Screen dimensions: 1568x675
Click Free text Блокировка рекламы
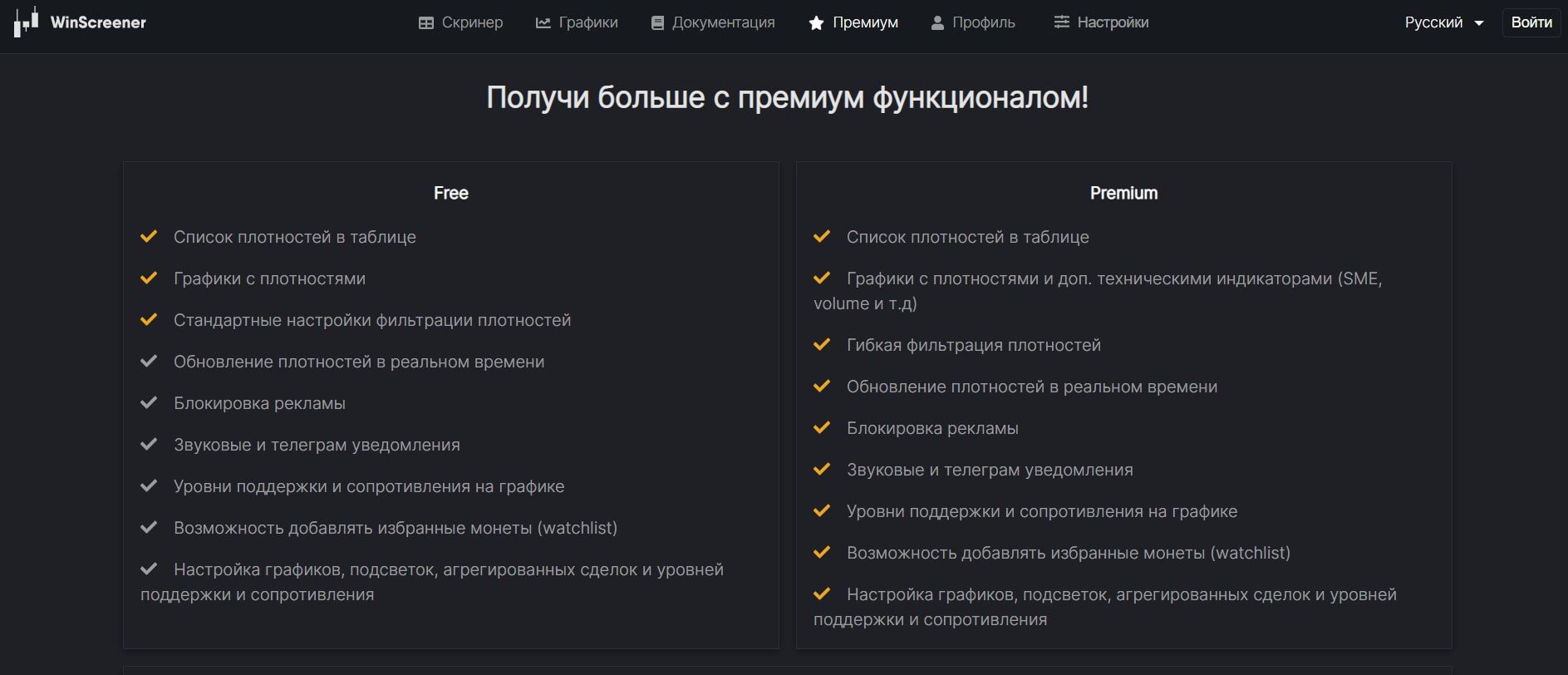(259, 403)
